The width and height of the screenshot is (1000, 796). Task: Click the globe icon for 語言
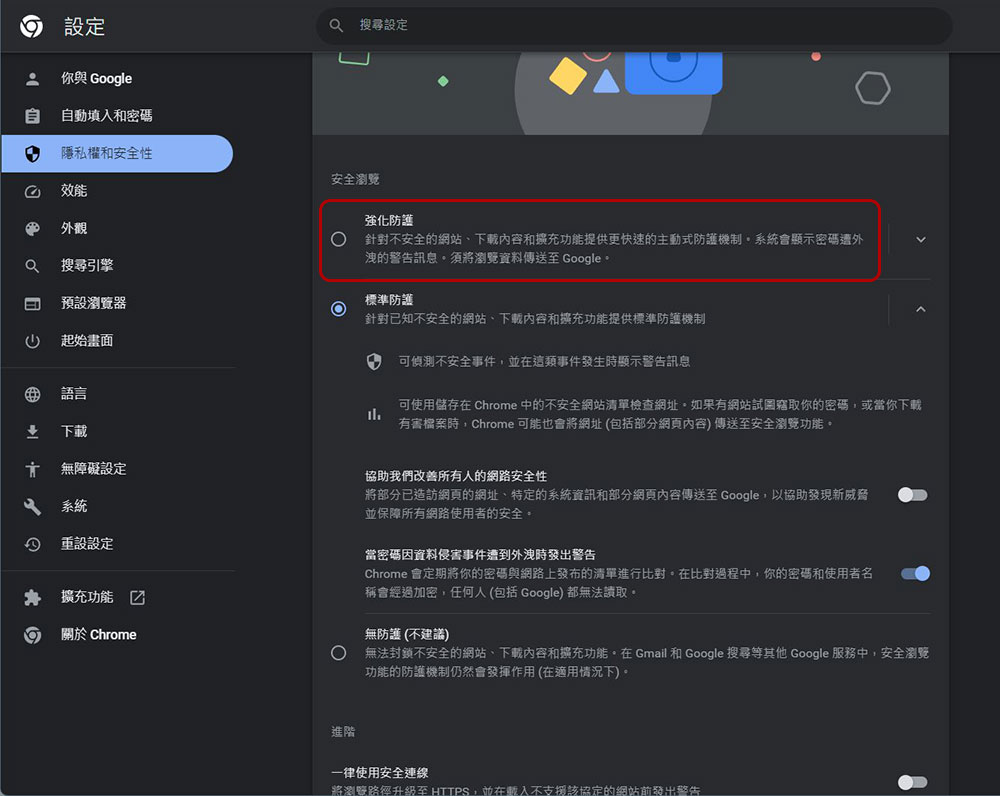(x=32, y=394)
